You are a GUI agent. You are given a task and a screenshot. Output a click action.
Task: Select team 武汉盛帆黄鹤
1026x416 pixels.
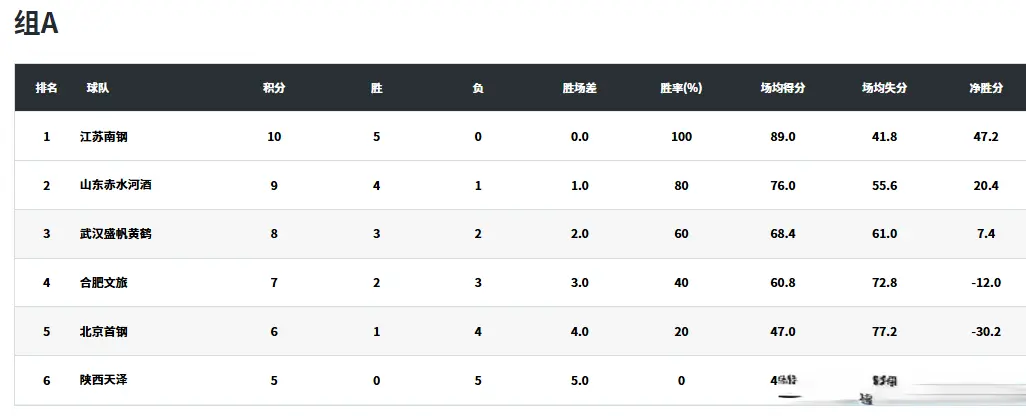116,234
